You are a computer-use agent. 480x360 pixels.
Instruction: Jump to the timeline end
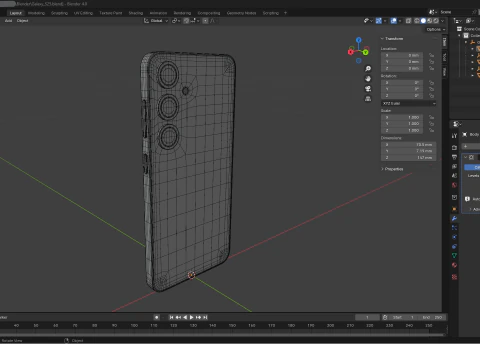point(205,317)
